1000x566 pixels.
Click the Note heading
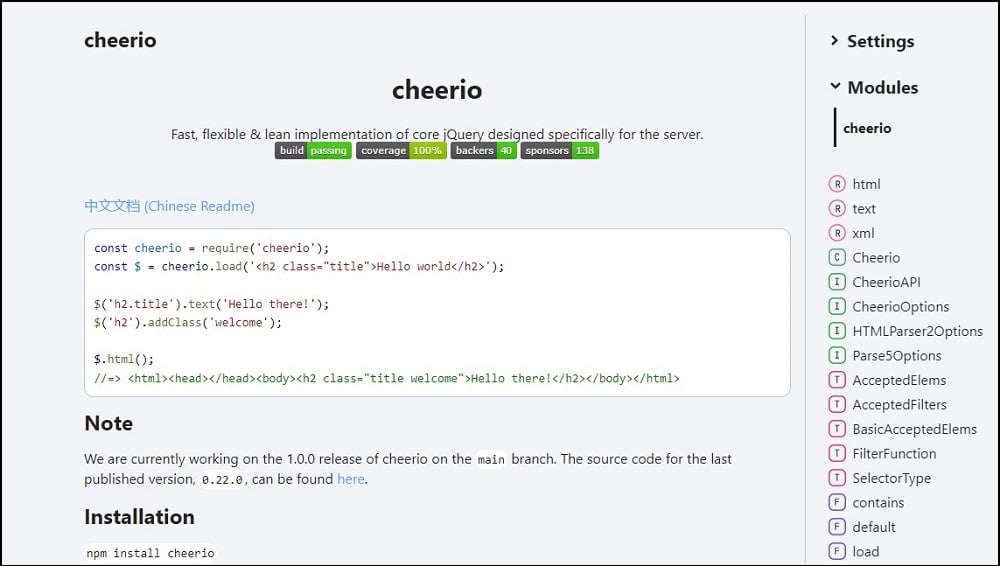pyautogui.click(x=108, y=424)
